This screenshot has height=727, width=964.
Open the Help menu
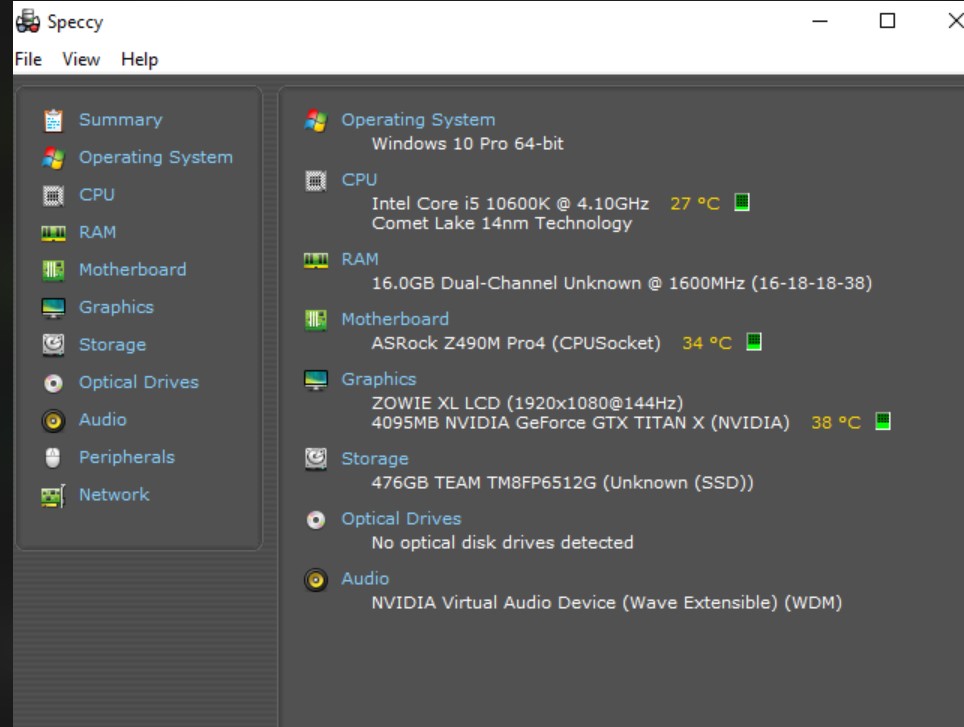140,59
